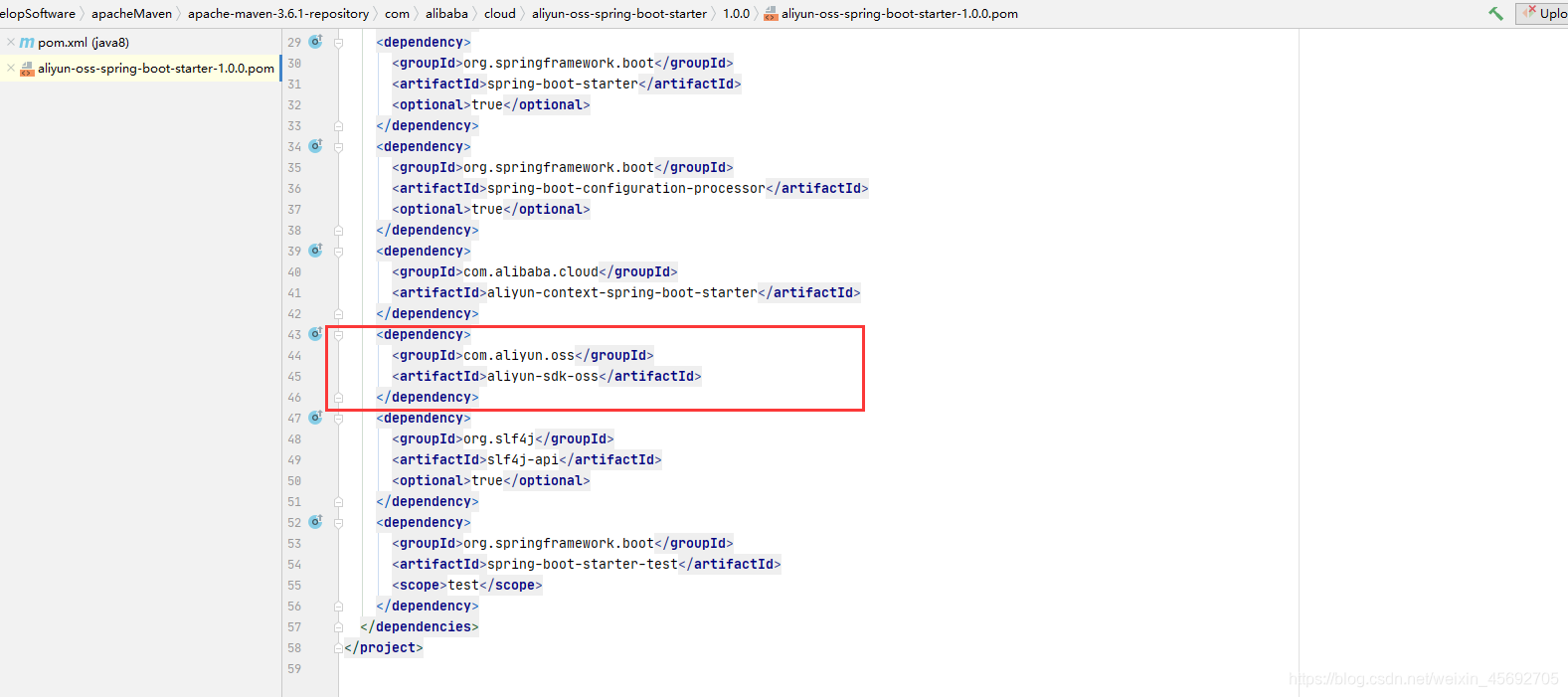The image size is (1568, 697).
Task: Click groupId text com.aliyun.oss
Action: coord(519,355)
